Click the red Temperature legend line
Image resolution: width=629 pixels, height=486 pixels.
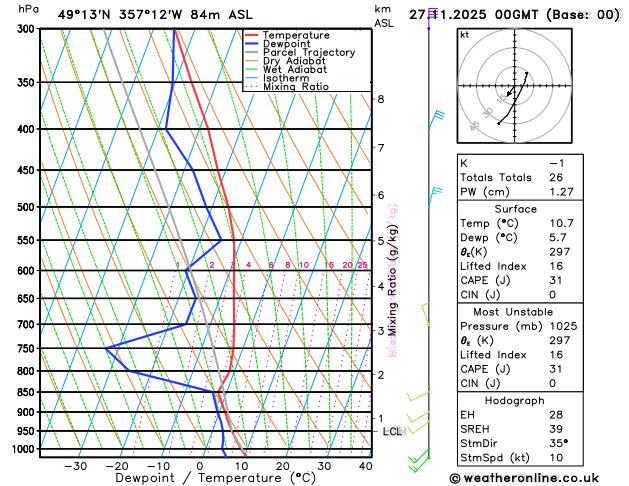pos(252,35)
